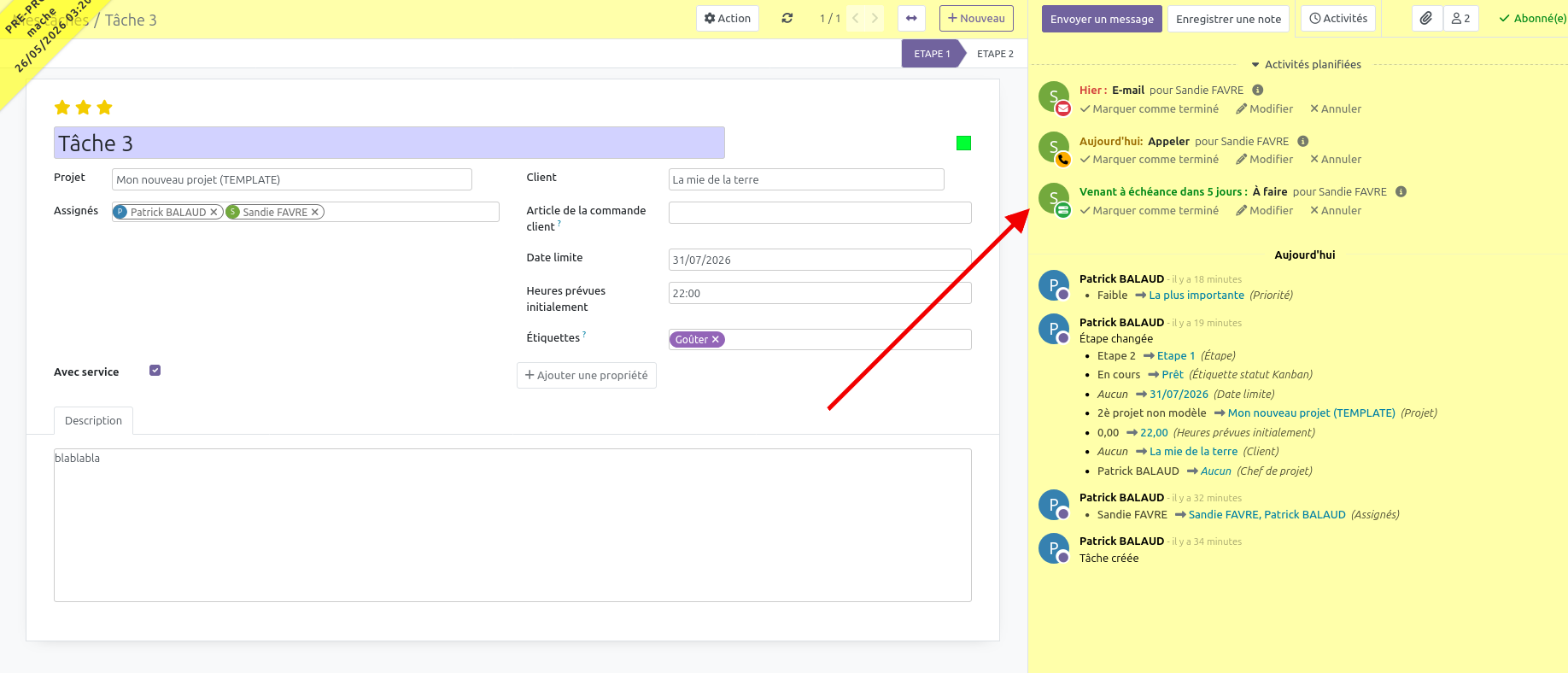Toggle the Abonné(e) subscription button
1568x673 pixels.
(x=1533, y=19)
